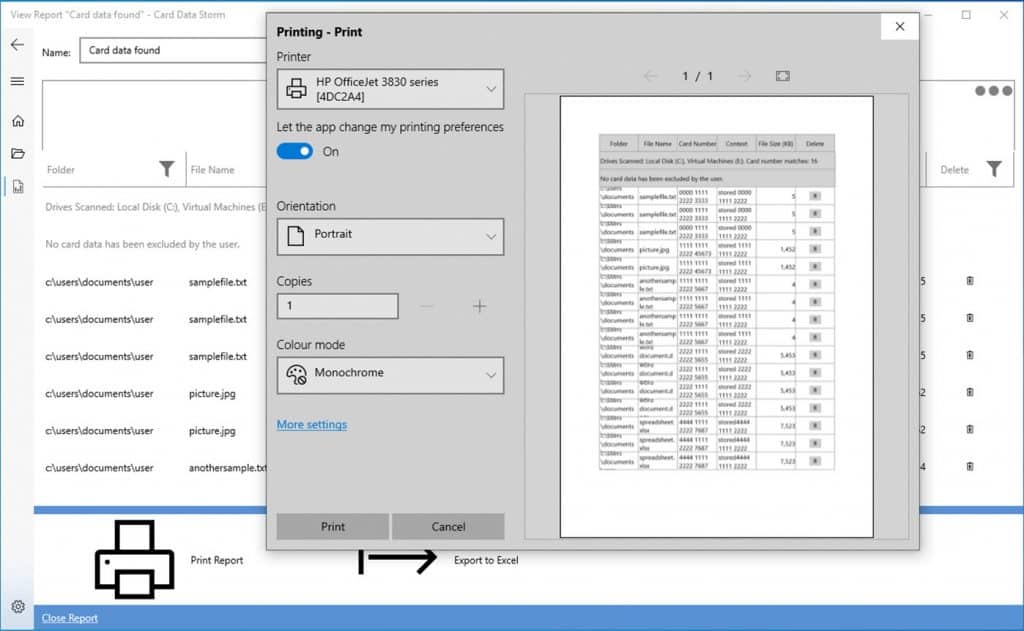Increase copies with the plus button
This screenshot has height=631, width=1024.
coord(480,306)
